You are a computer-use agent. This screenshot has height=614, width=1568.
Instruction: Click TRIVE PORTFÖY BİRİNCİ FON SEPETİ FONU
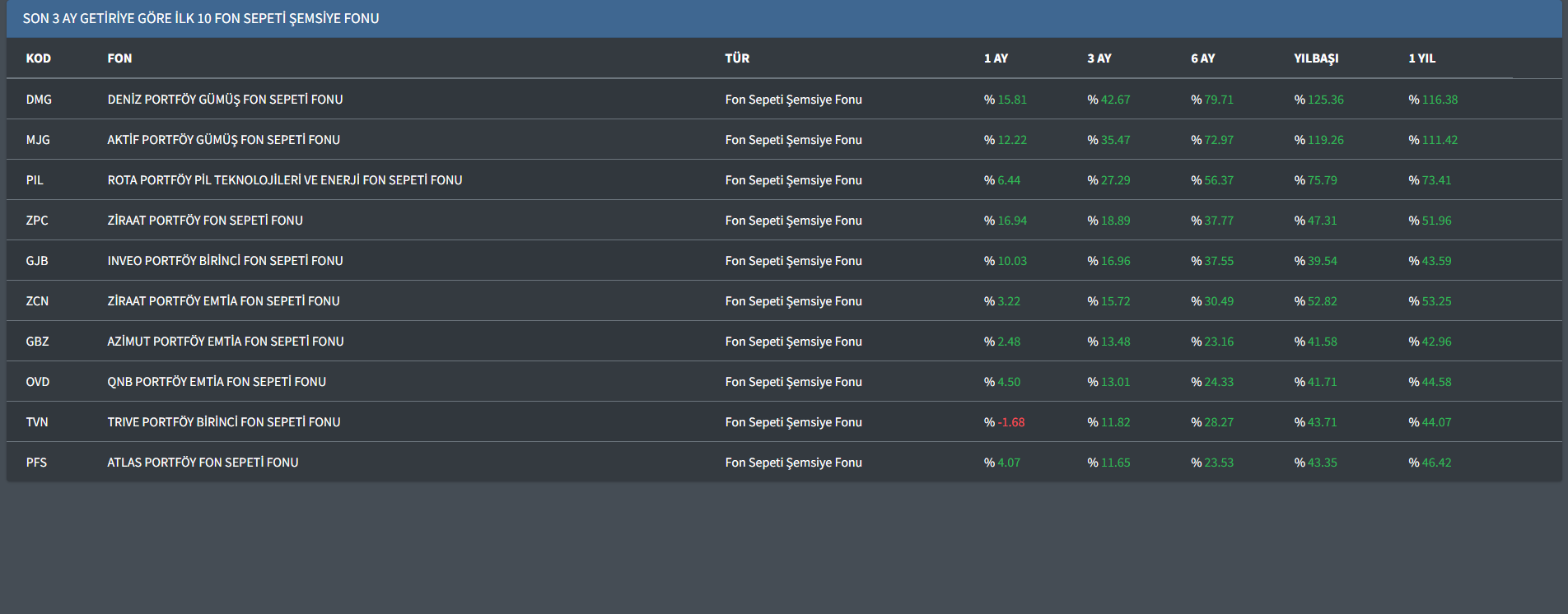click(x=223, y=422)
